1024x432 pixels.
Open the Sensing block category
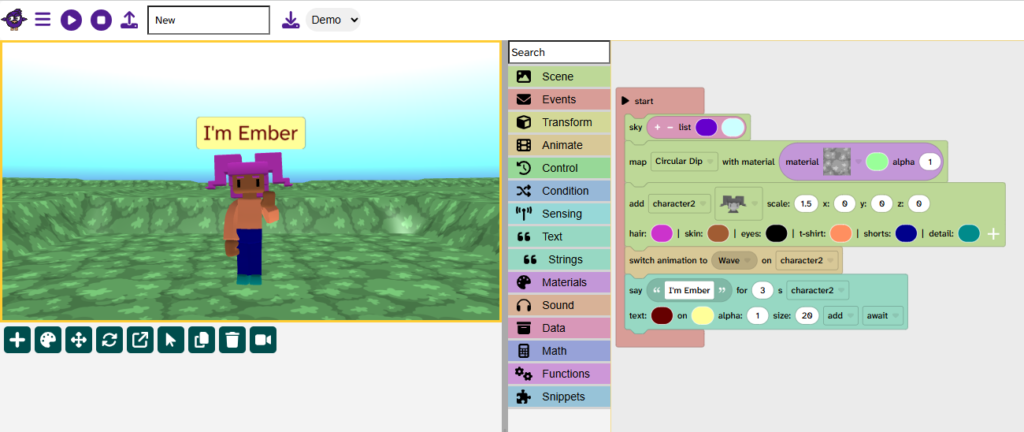click(559, 213)
